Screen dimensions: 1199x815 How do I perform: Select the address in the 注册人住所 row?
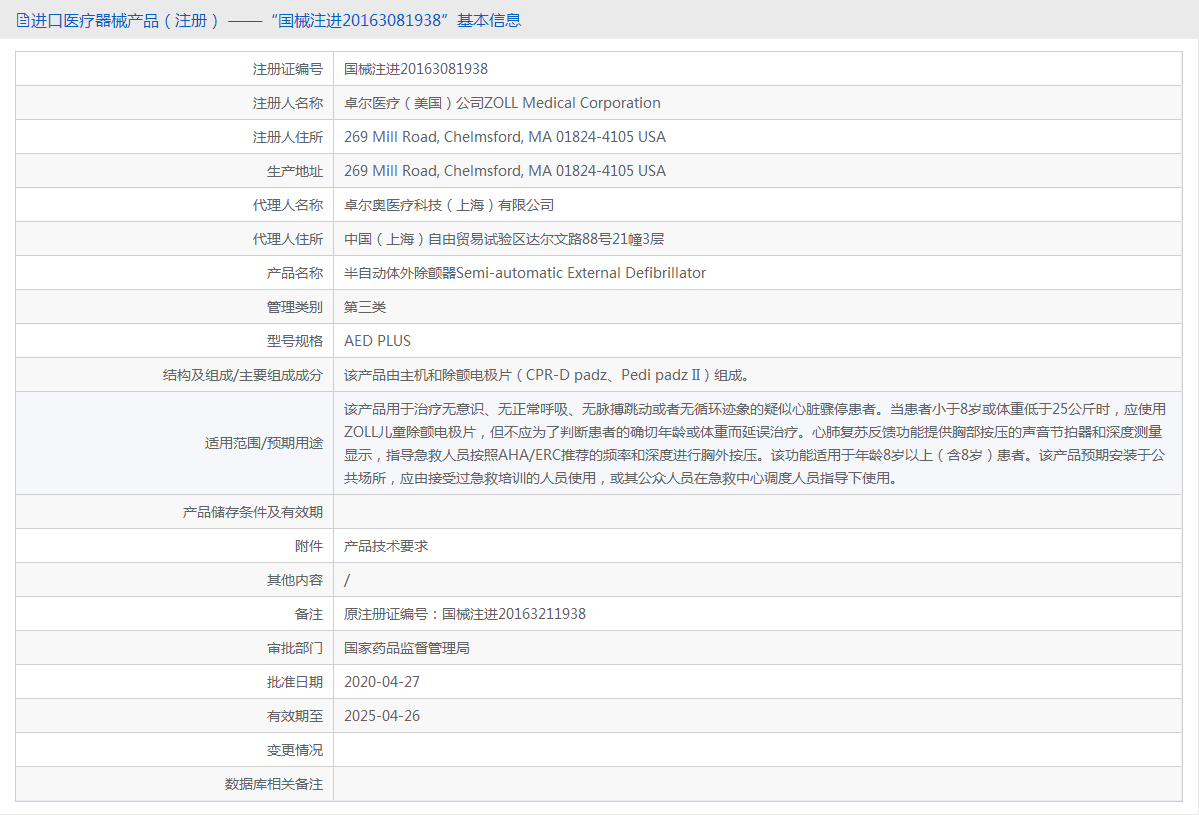point(505,137)
